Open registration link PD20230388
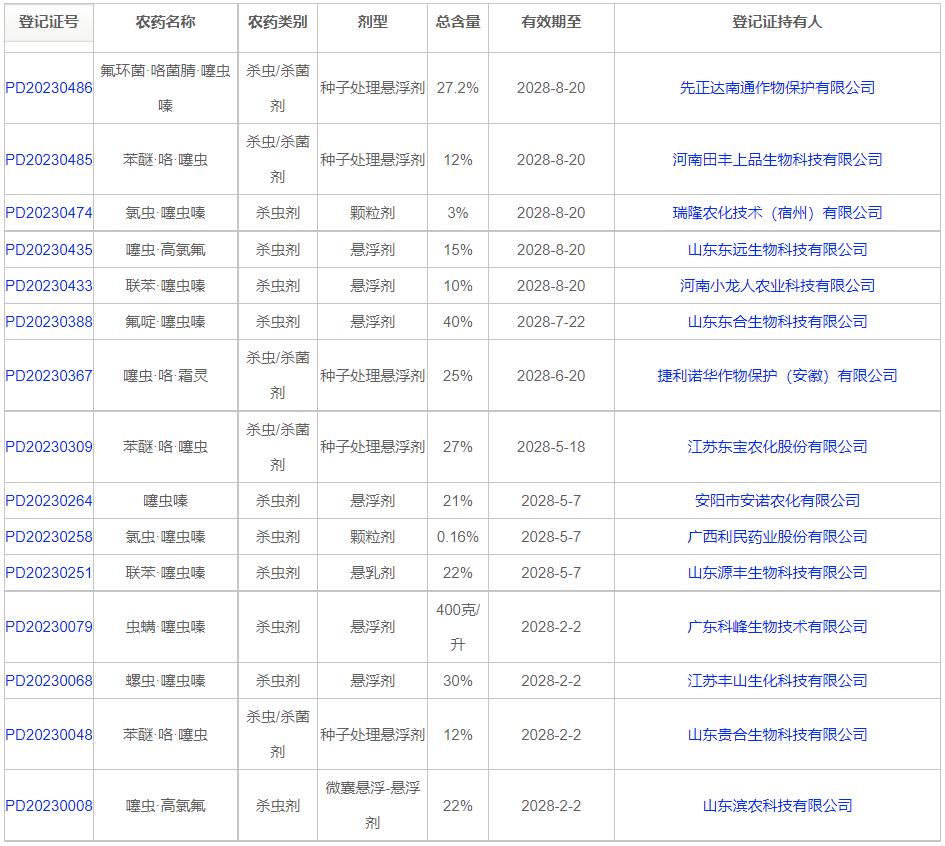 click(49, 322)
